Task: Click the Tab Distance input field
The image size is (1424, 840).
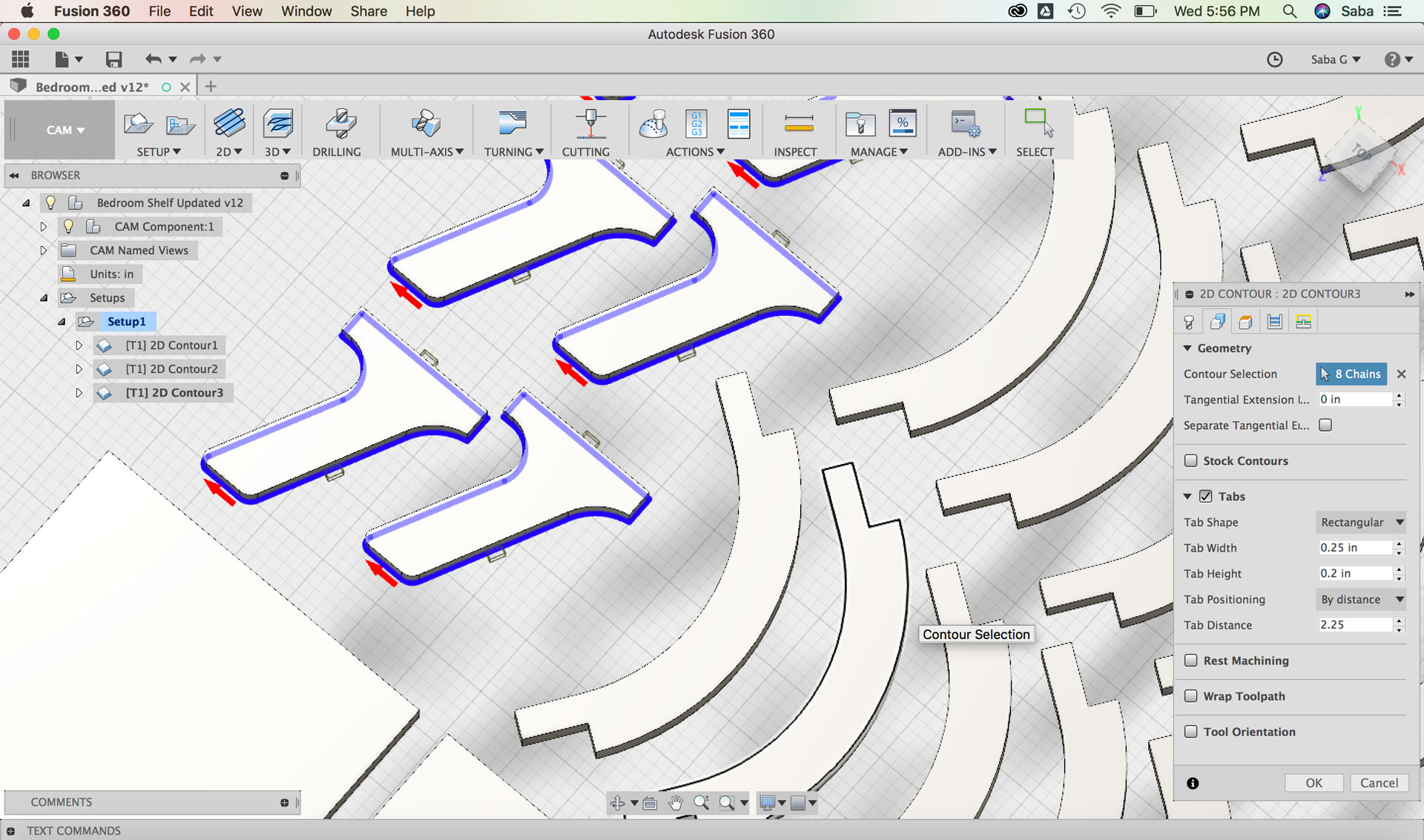Action: coord(1354,625)
